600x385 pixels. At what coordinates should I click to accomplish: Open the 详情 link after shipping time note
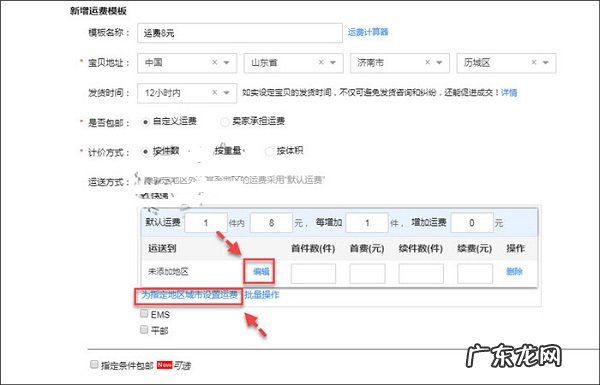509,93
